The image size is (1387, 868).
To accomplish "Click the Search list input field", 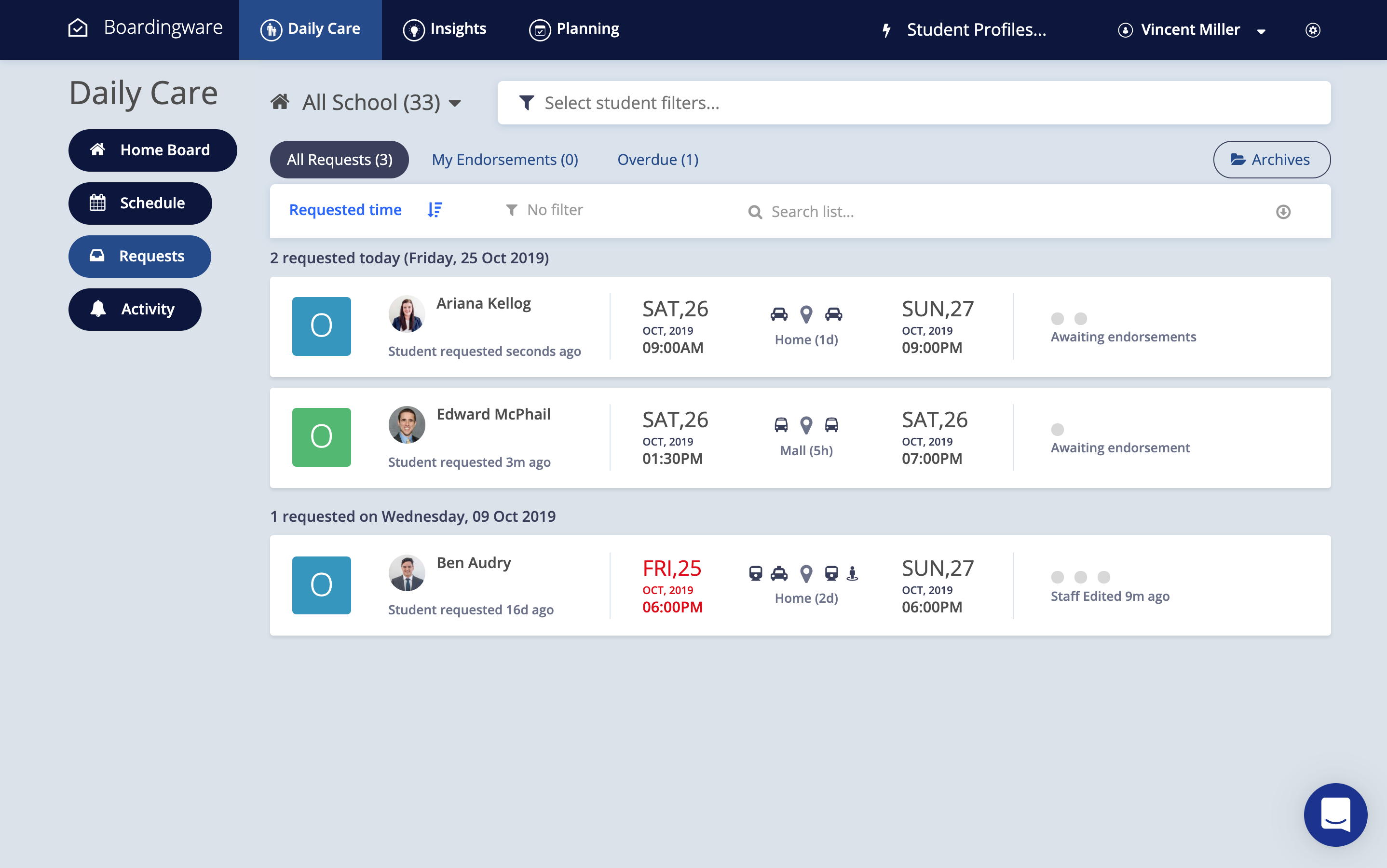I will pyautogui.click(x=976, y=212).
